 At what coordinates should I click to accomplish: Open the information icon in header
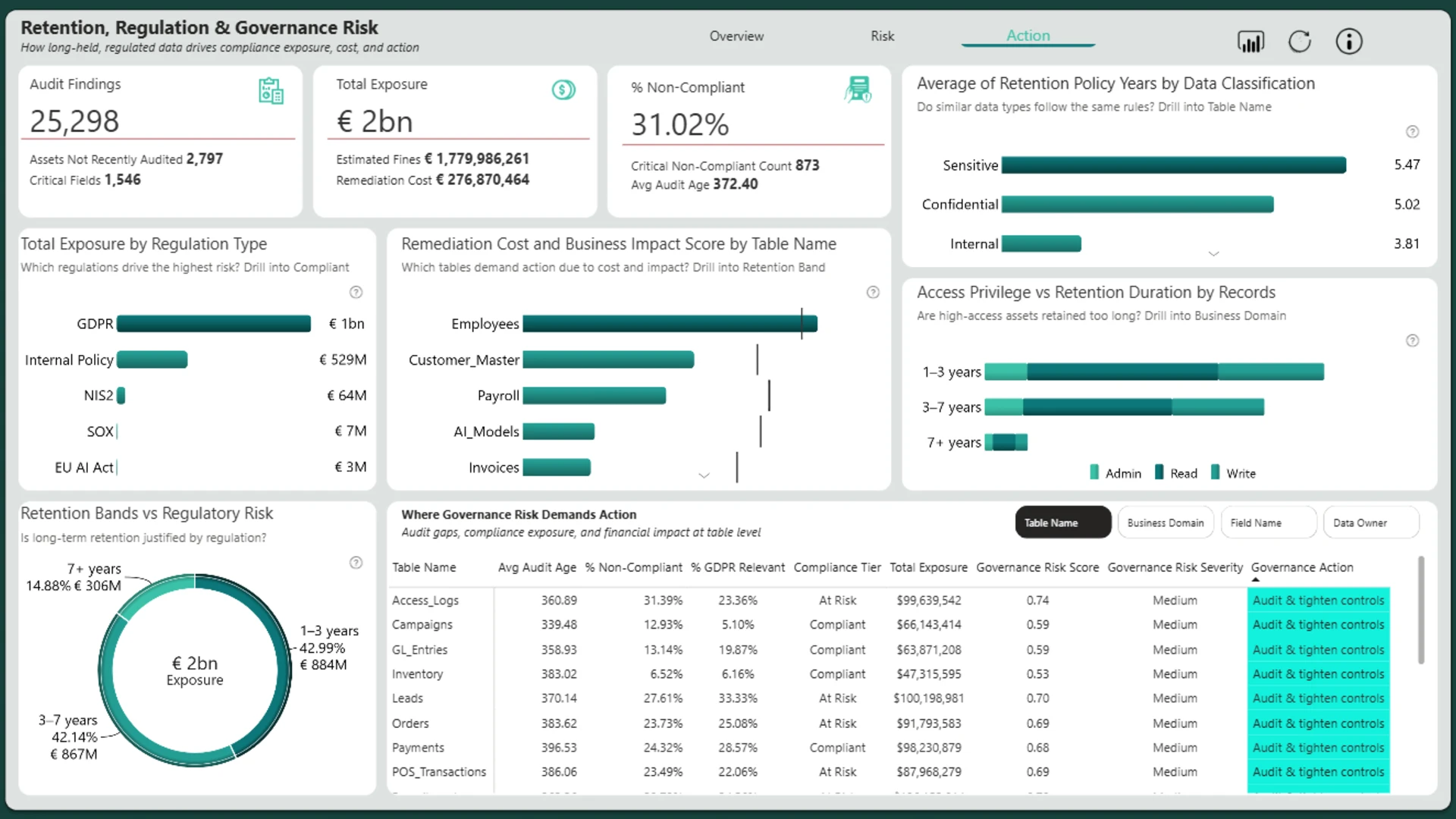coord(1349,41)
